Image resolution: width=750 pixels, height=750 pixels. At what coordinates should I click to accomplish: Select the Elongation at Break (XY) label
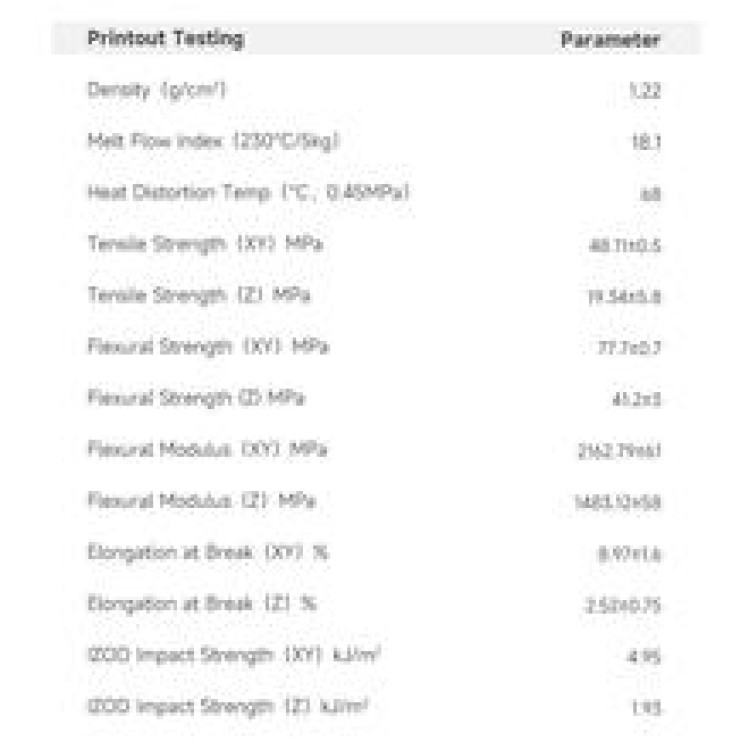pos(208,552)
